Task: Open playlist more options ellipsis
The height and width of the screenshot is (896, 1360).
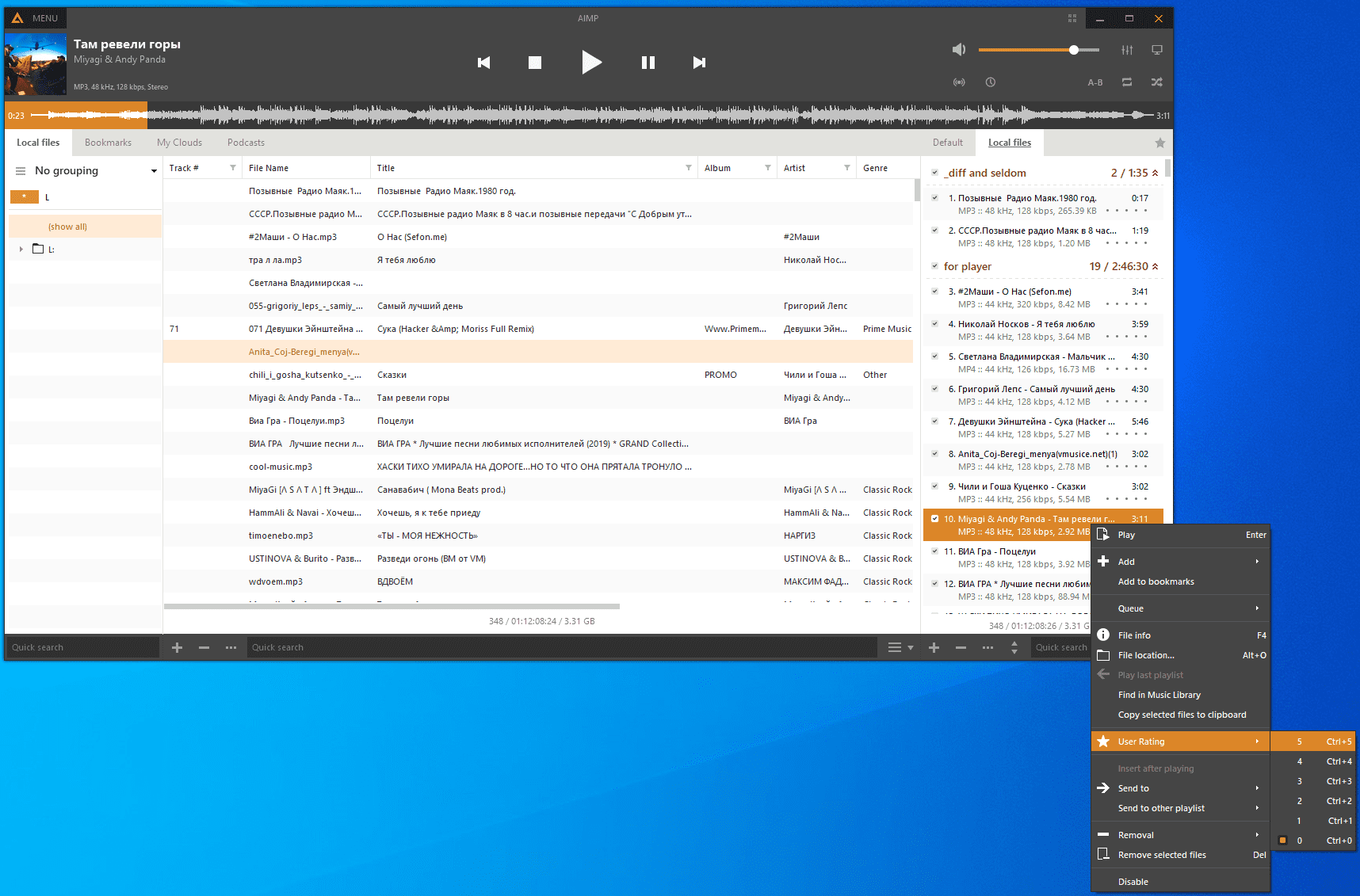Action: [988, 647]
